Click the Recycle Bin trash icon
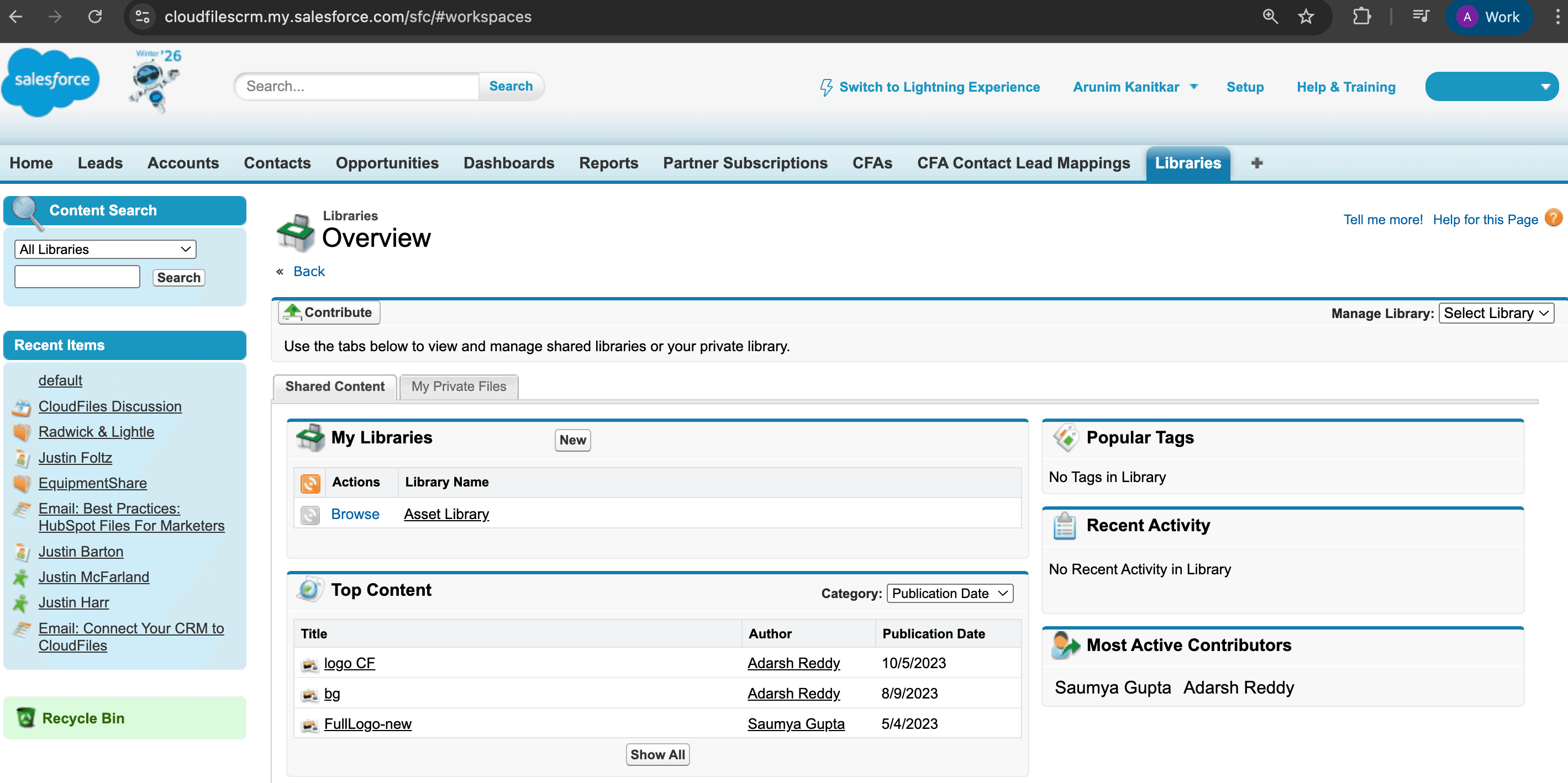This screenshot has width=1568, height=783. [24, 718]
